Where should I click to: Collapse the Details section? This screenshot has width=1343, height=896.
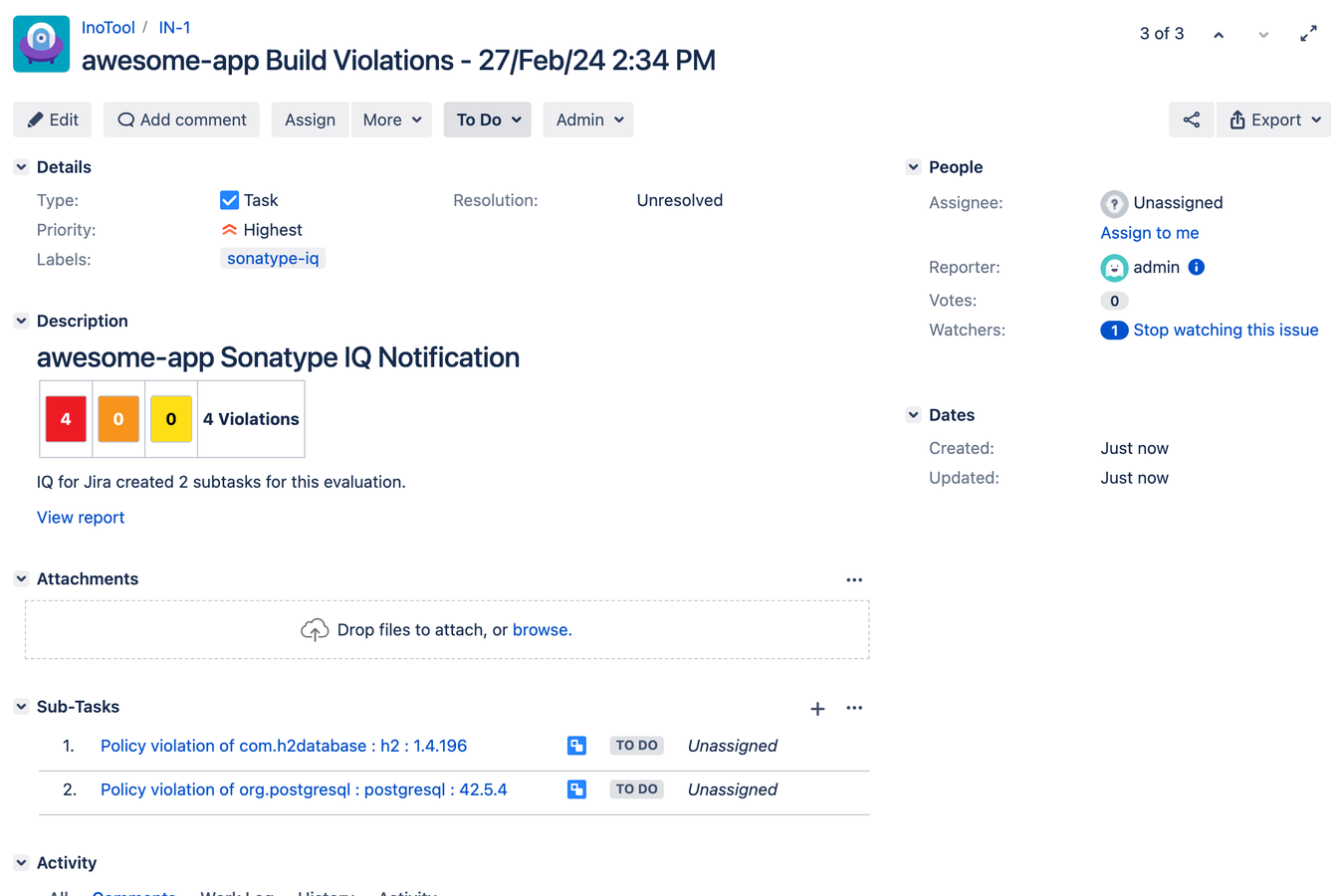pyautogui.click(x=21, y=167)
